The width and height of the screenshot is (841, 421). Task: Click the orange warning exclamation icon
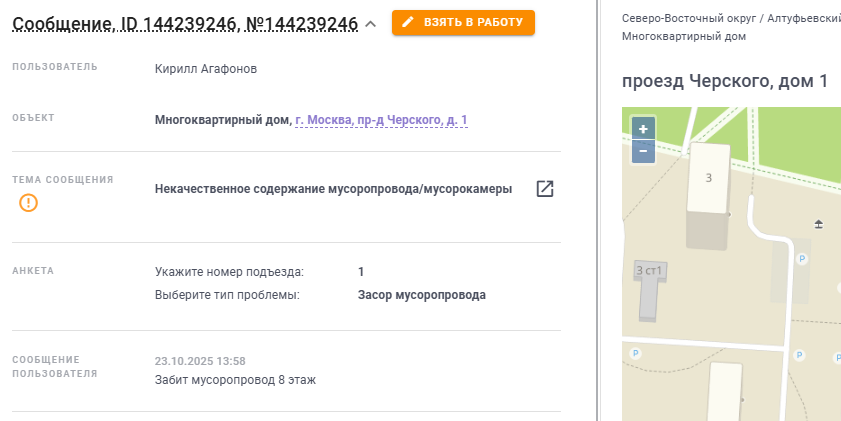click(x=29, y=203)
